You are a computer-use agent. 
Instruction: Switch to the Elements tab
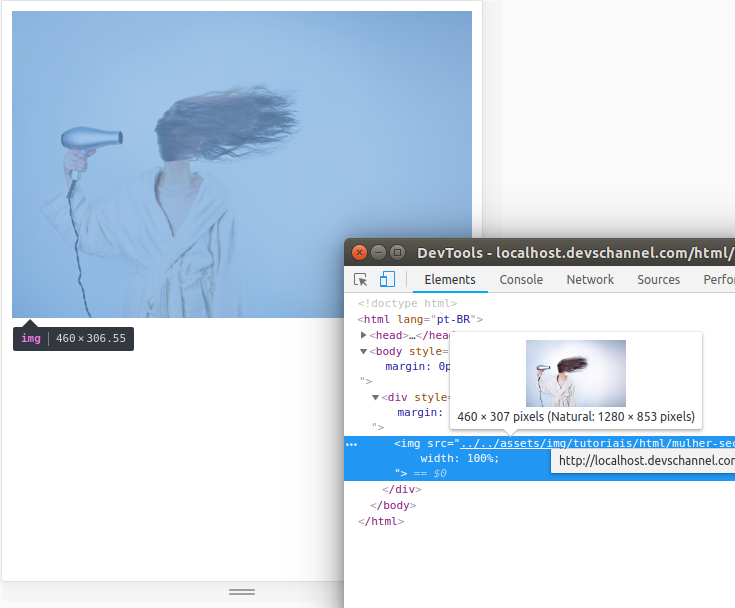pos(450,280)
